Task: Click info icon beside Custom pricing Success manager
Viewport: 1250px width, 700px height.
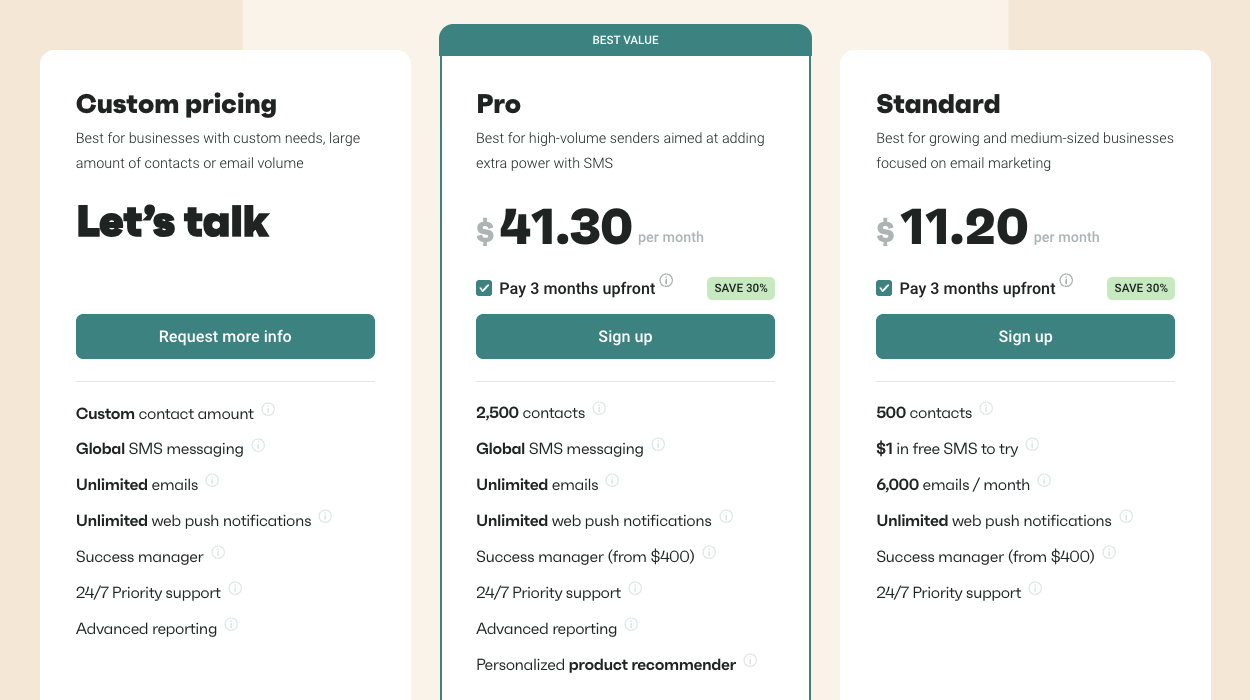Action: pyautogui.click(x=218, y=552)
